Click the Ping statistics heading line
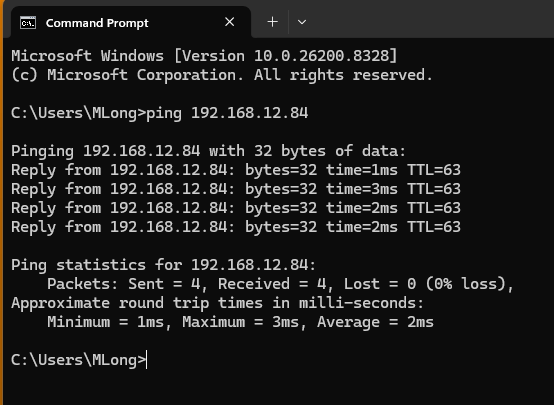Viewport: 554px width, 405px height. coord(164,265)
